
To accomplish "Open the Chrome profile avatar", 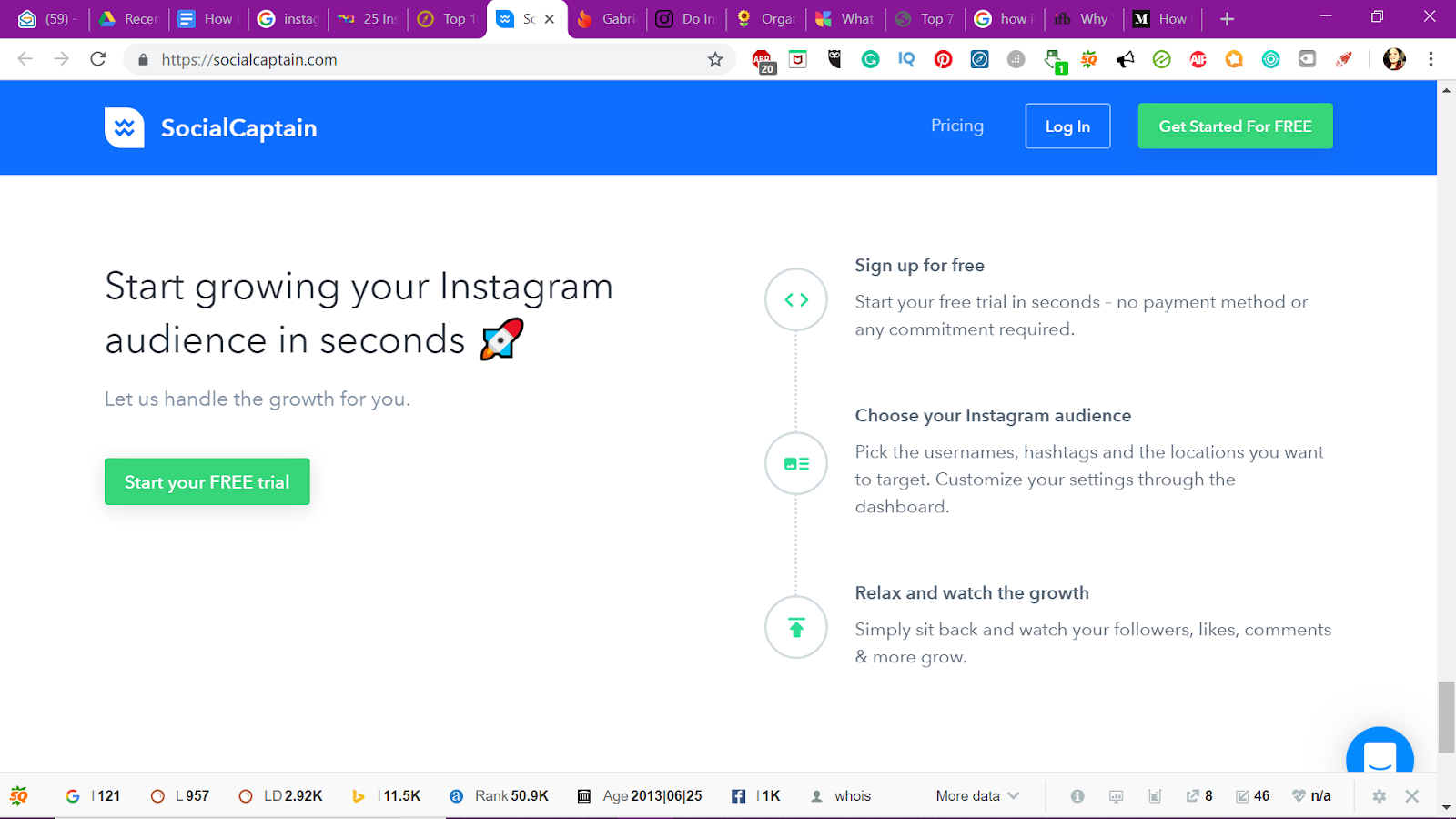I will [1394, 59].
